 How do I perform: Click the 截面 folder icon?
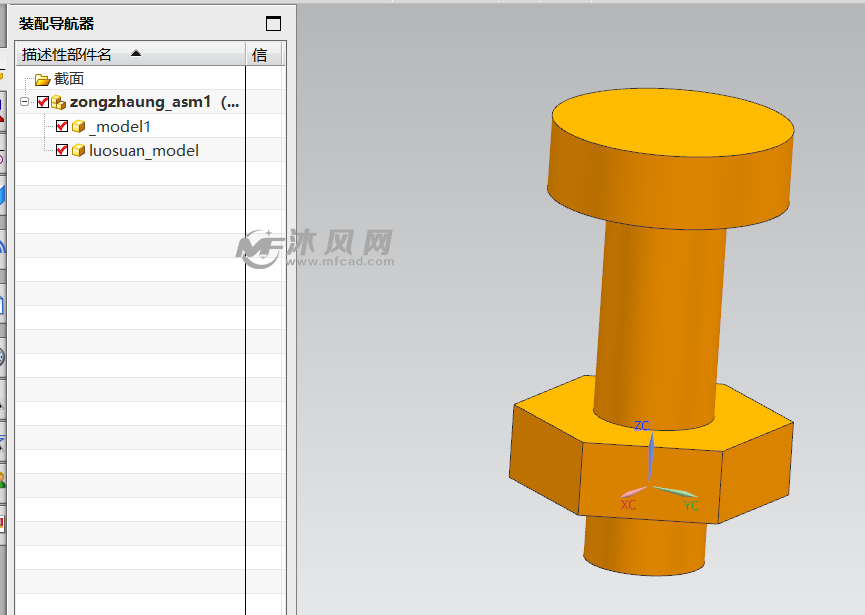42,80
